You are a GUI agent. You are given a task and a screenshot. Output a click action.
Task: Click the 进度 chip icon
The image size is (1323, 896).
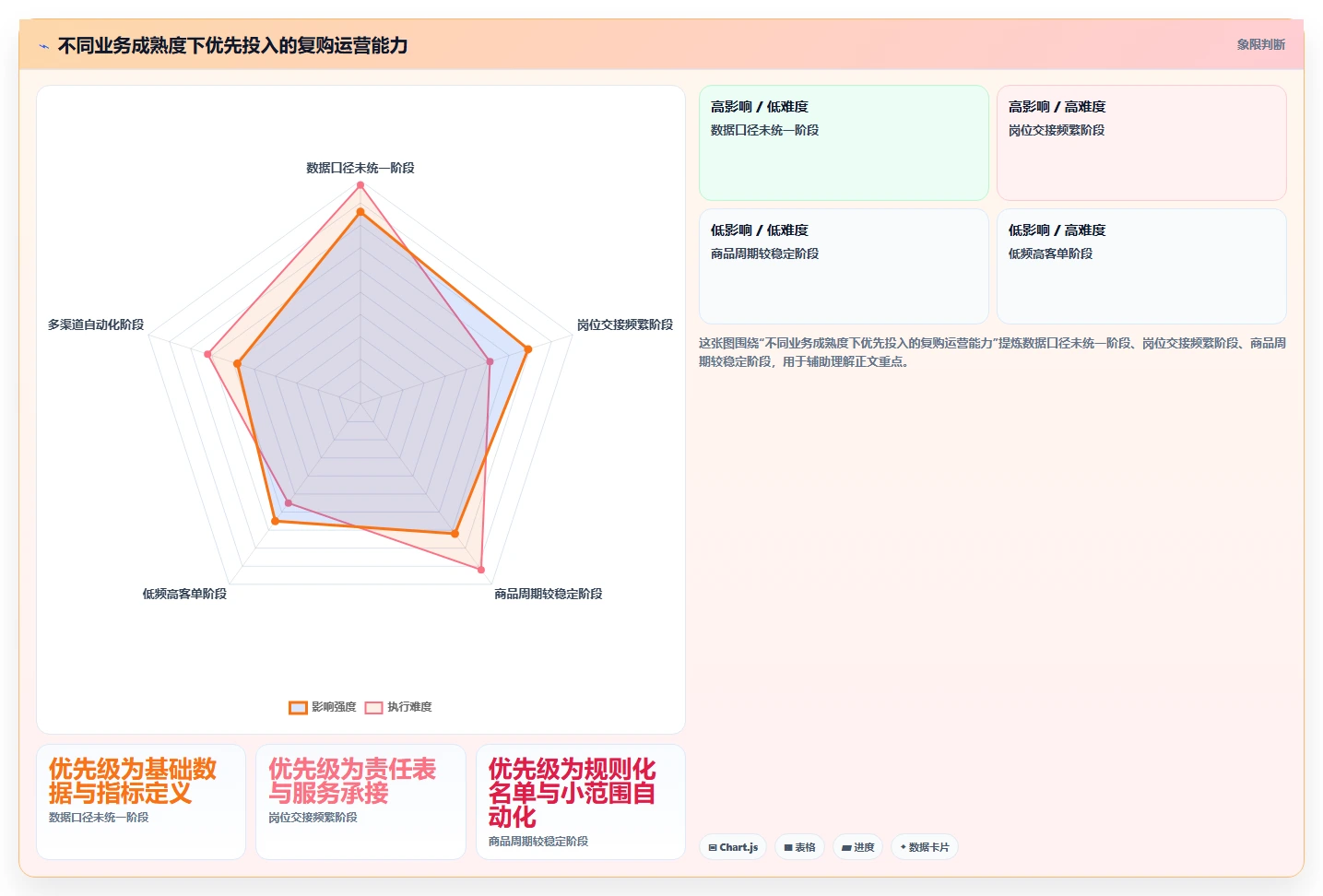click(846, 847)
